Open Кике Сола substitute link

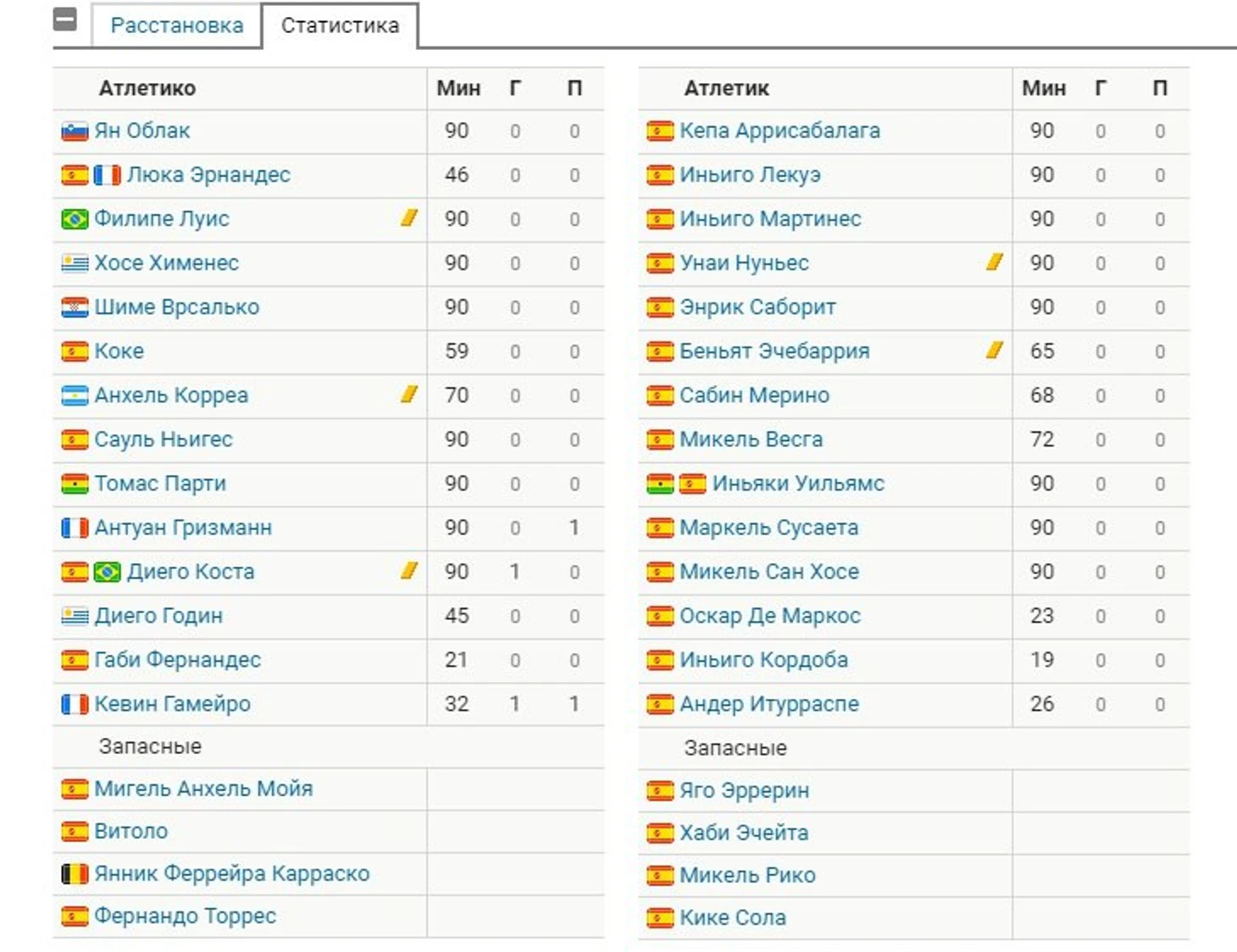pos(733,917)
